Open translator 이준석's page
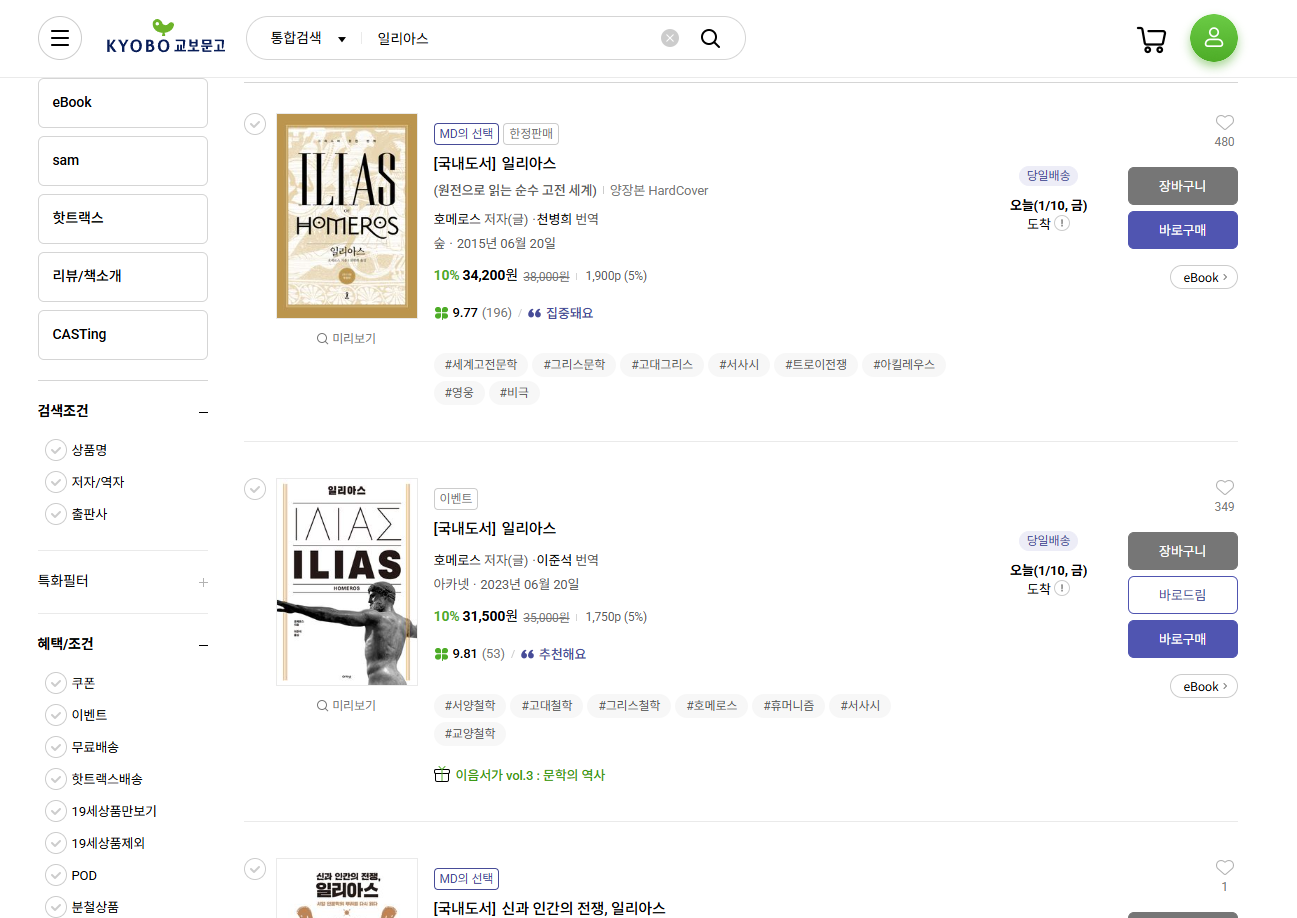 coord(554,560)
